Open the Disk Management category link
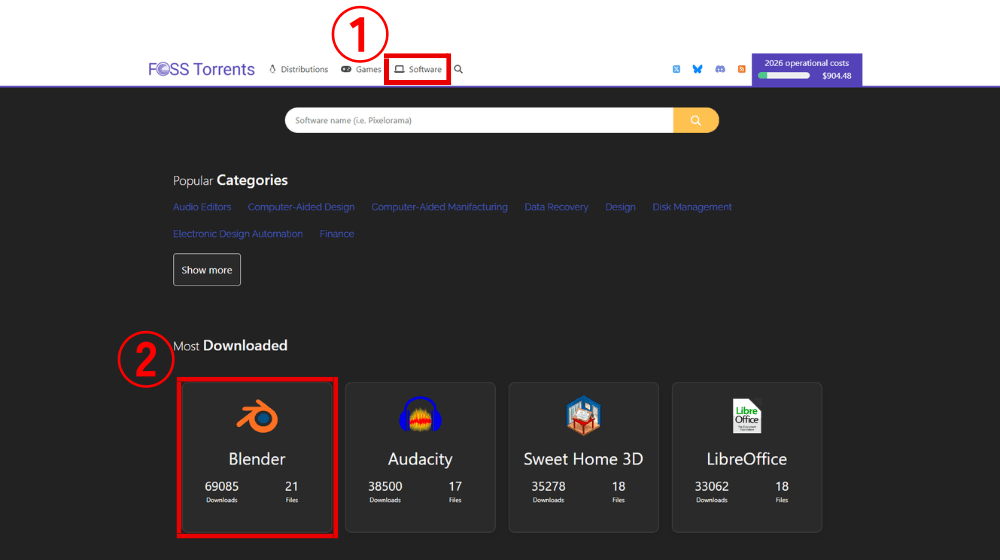 [692, 207]
